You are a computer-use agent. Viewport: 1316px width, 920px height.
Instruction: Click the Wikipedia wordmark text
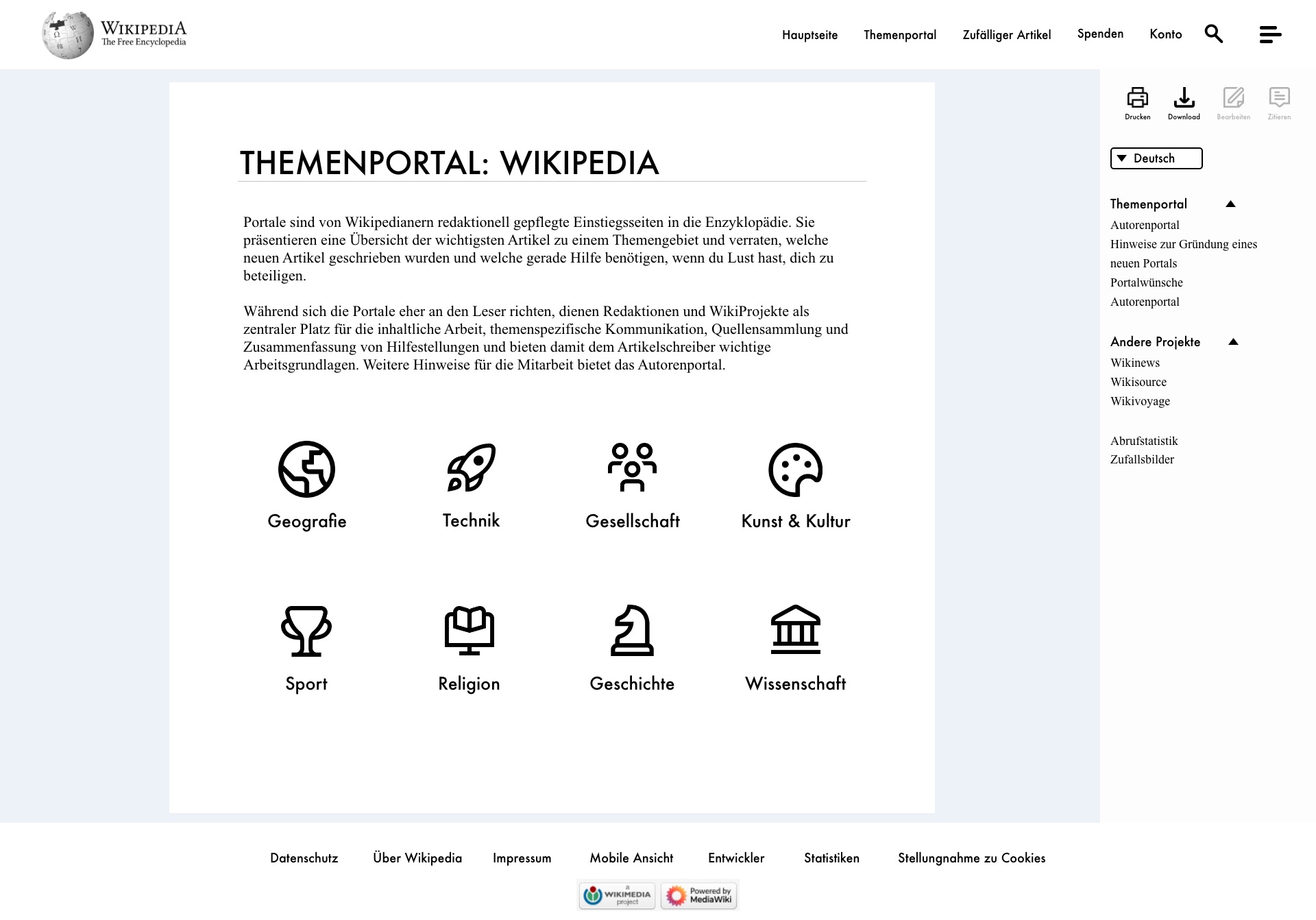(143, 28)
